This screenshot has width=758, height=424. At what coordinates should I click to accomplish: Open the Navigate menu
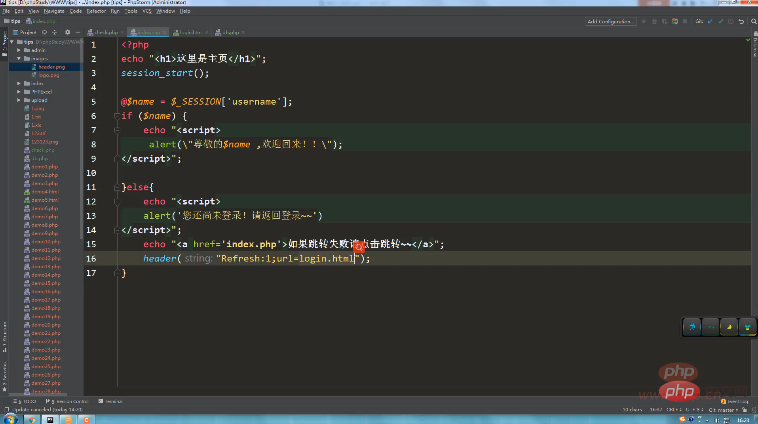[x=54, y=11]
